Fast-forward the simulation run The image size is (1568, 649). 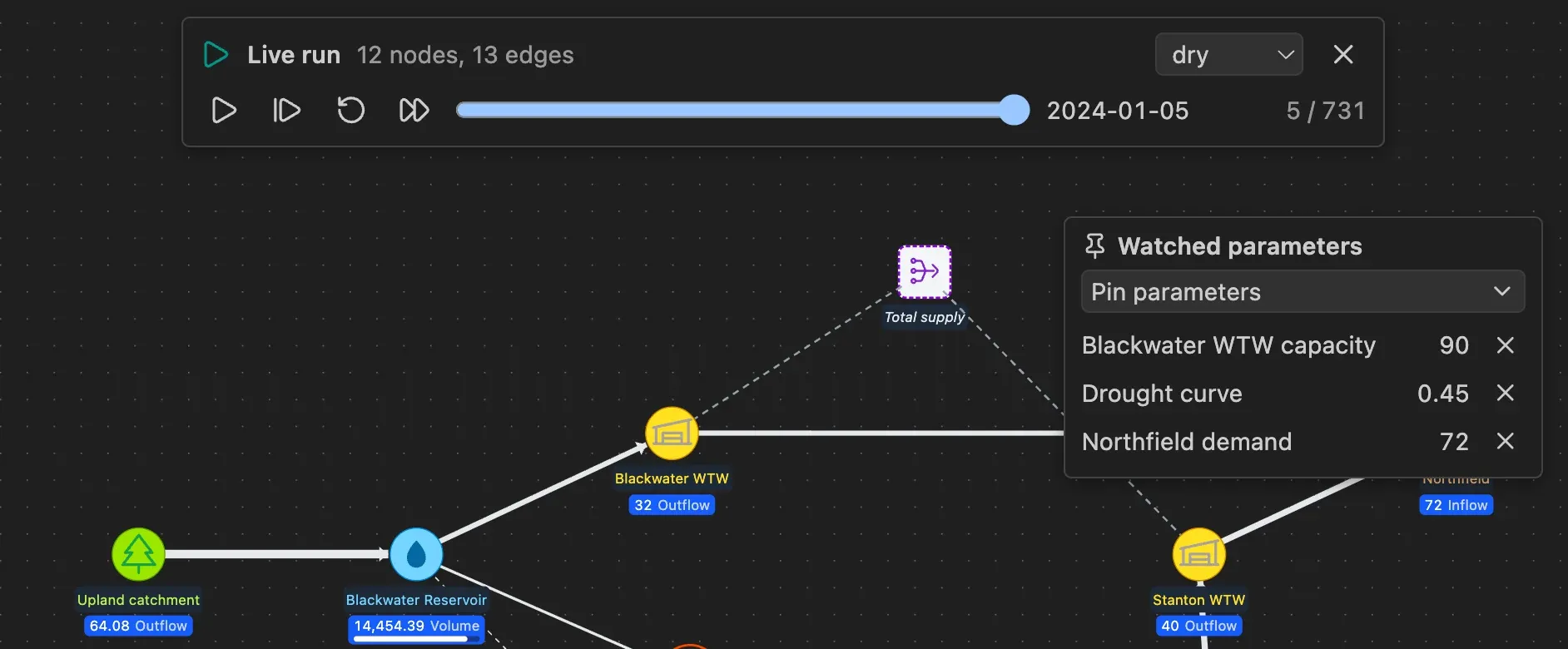coord(414,111)
